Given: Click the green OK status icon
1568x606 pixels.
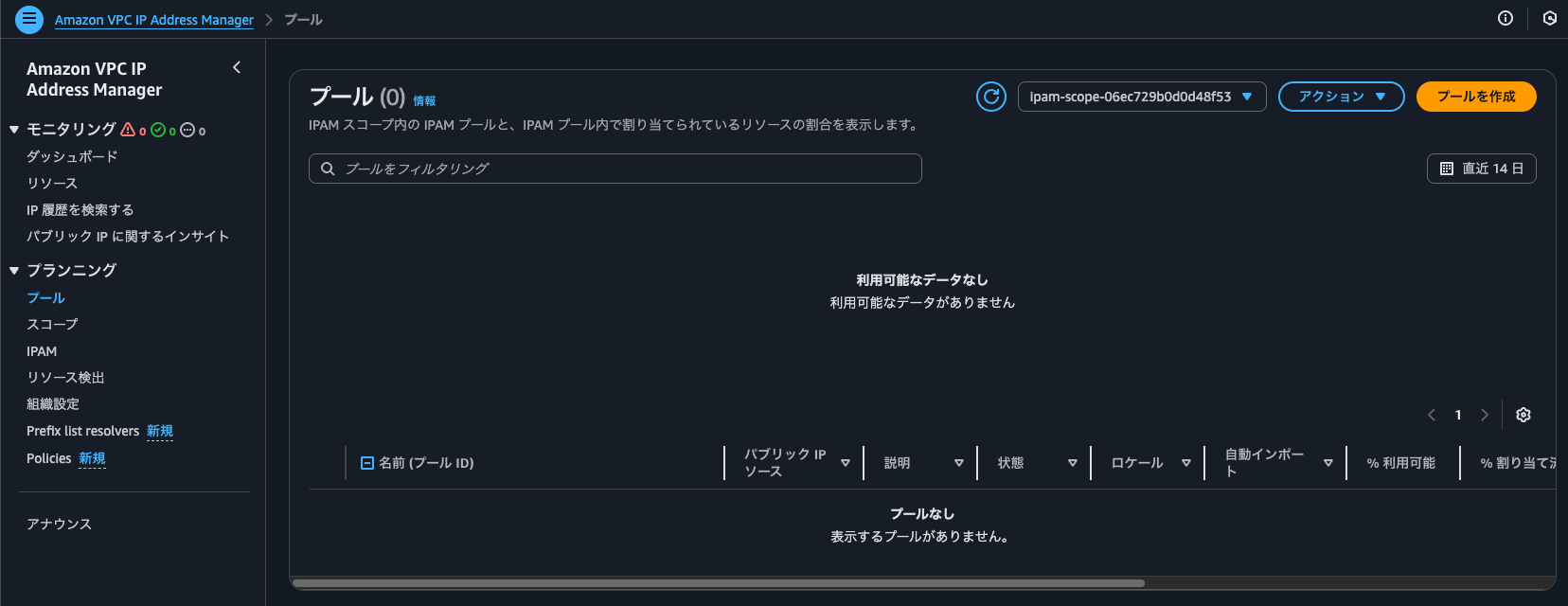Looking at the screenshot, I should 158,130.
